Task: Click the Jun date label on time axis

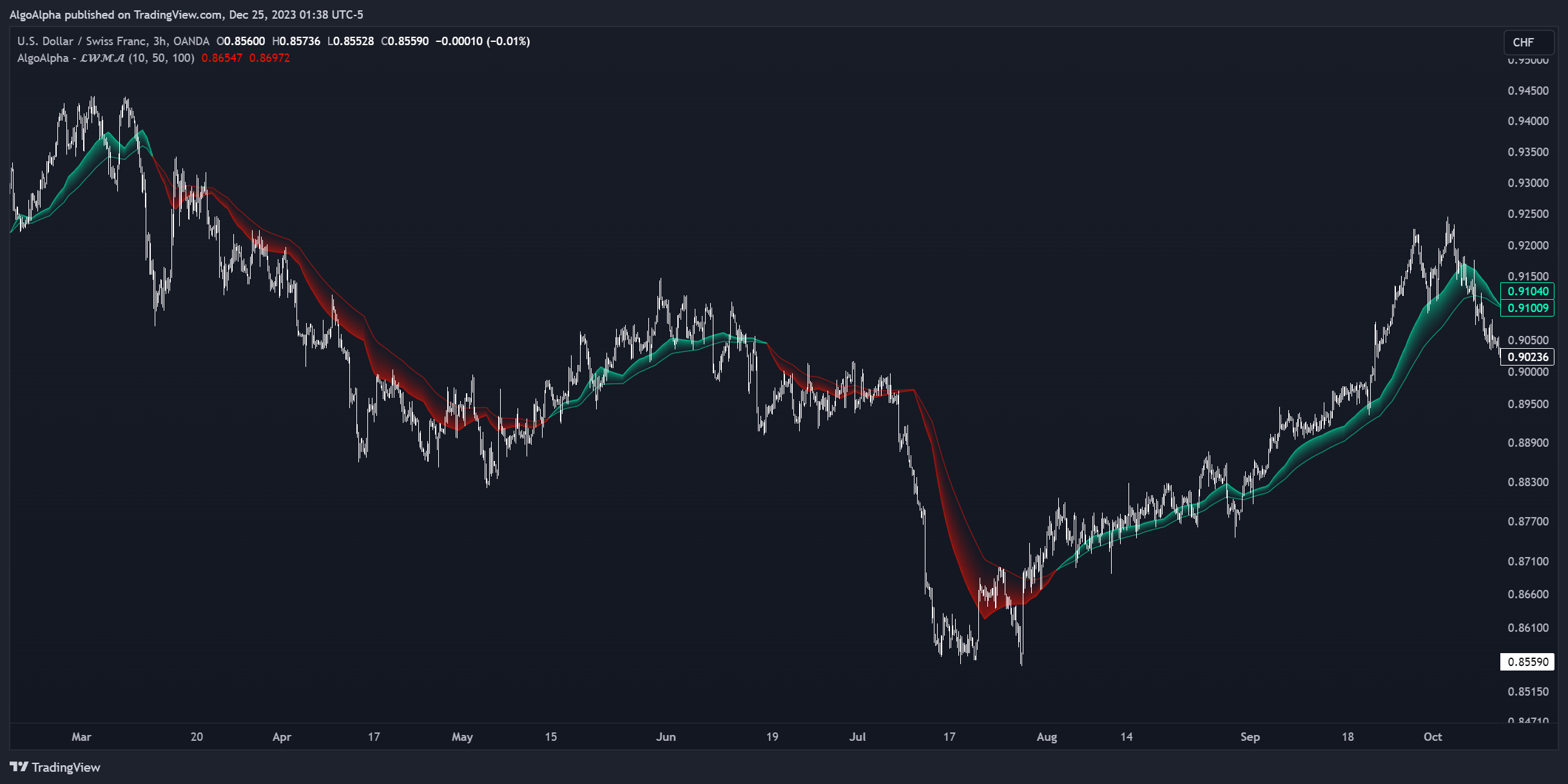Action: click(666, 737)
